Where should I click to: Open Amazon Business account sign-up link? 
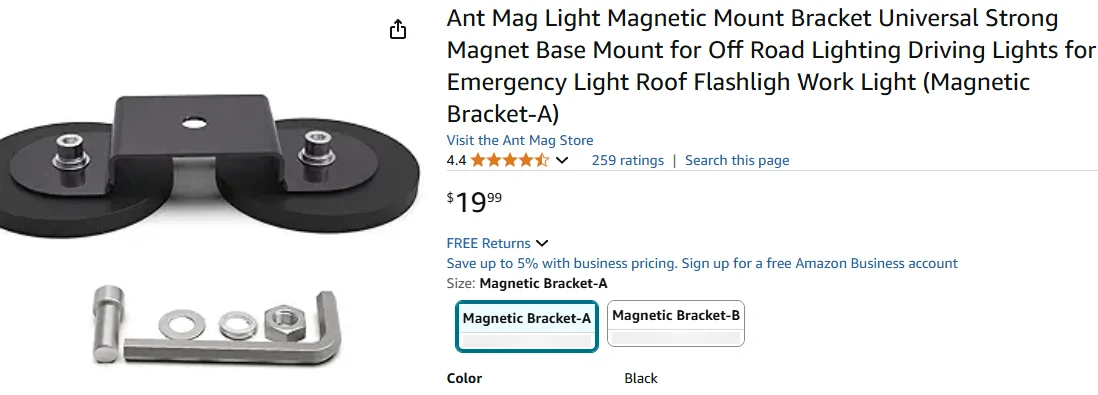[x=702, y=263]
